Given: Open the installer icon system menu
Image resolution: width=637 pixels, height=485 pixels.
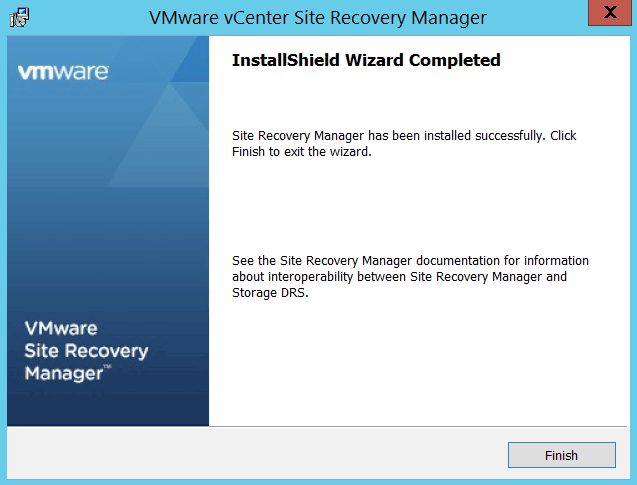Looking at the screenshot, I should [x=19, y=17].
